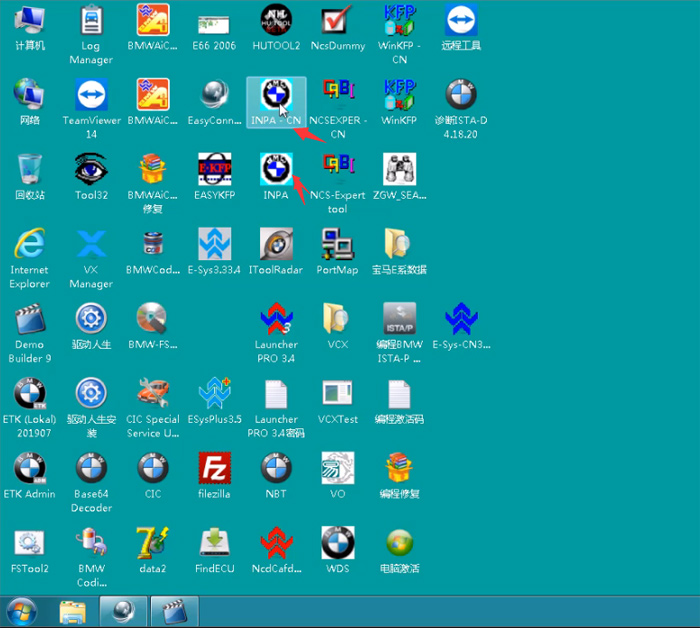Select the TeamViewer 14 shortcut

(x=92, y=109)
